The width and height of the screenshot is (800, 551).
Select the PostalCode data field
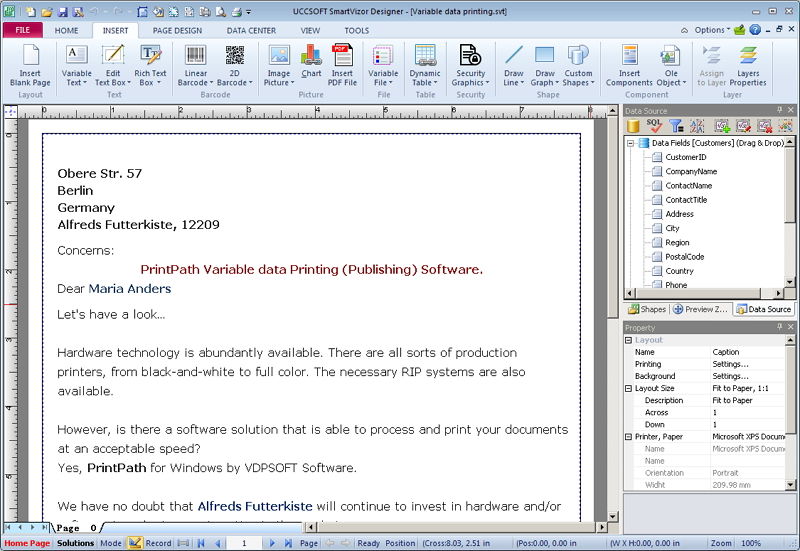click(x=684, y=257)
